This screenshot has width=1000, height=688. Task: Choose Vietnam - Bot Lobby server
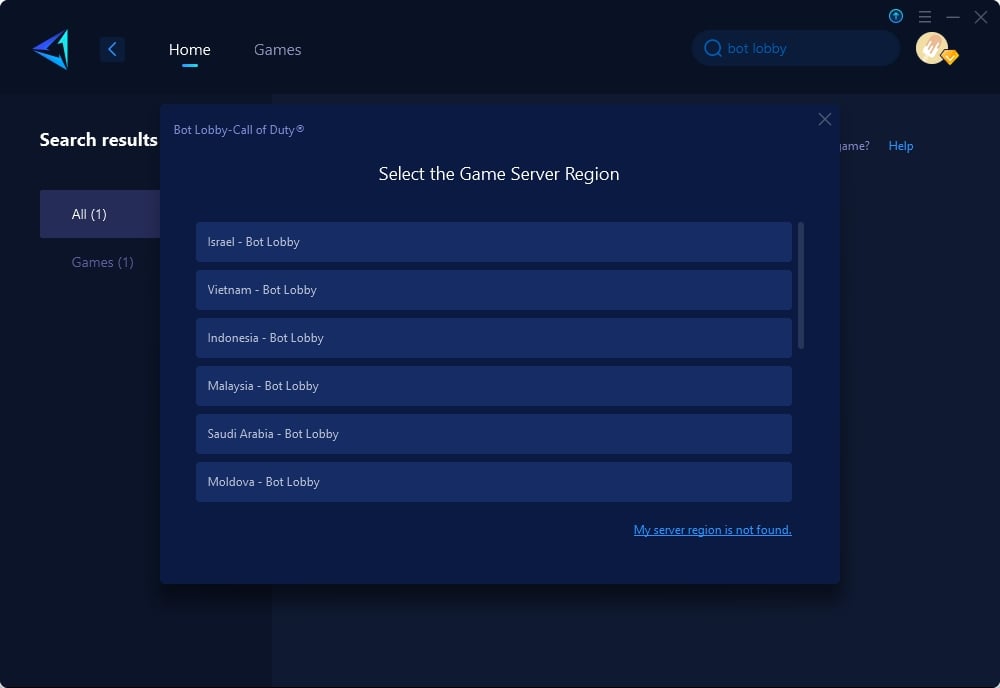point(494,289)
